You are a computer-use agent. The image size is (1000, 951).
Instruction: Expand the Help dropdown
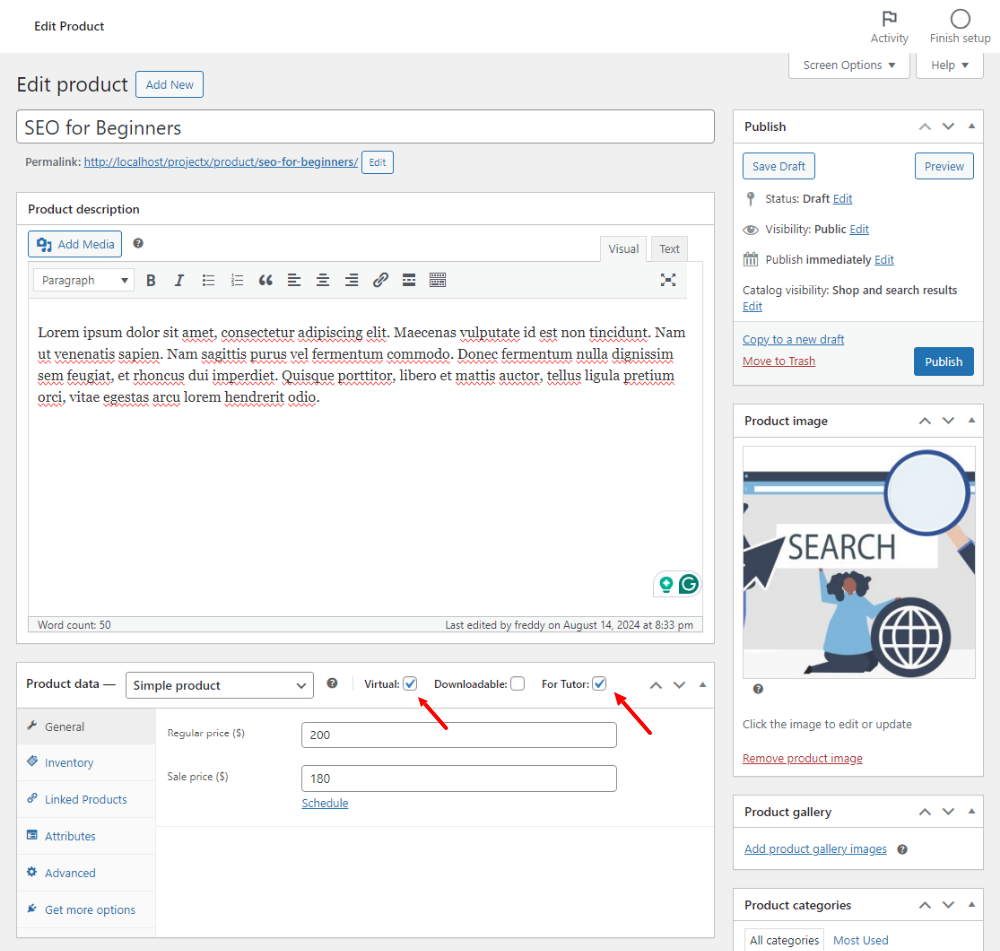tap(950, 65)
